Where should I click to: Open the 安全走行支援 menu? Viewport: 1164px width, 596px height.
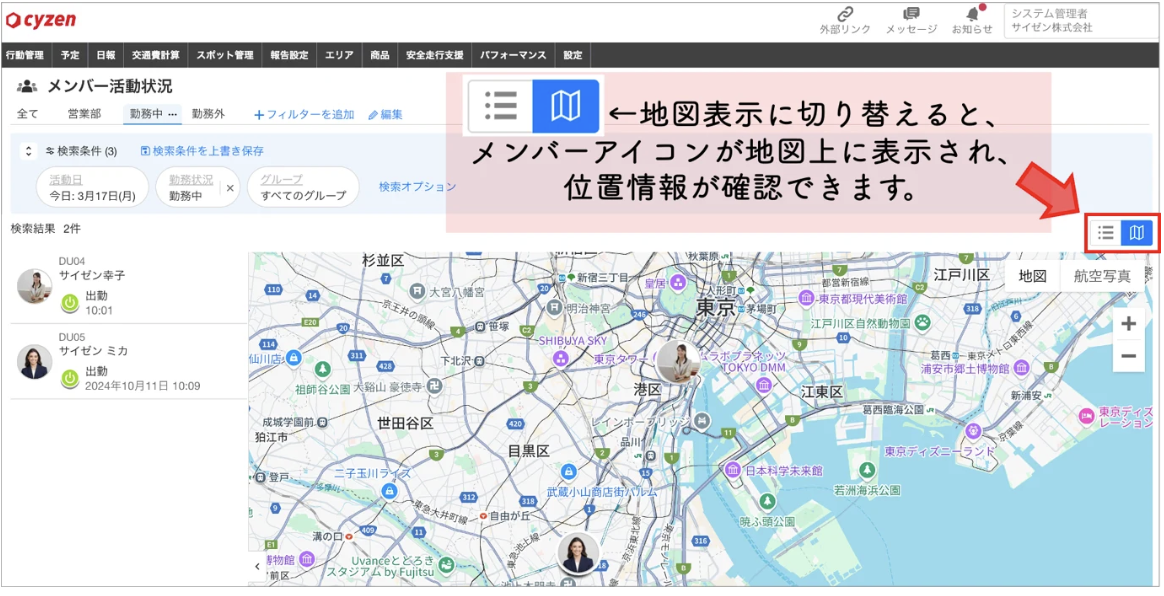(435, 55)
